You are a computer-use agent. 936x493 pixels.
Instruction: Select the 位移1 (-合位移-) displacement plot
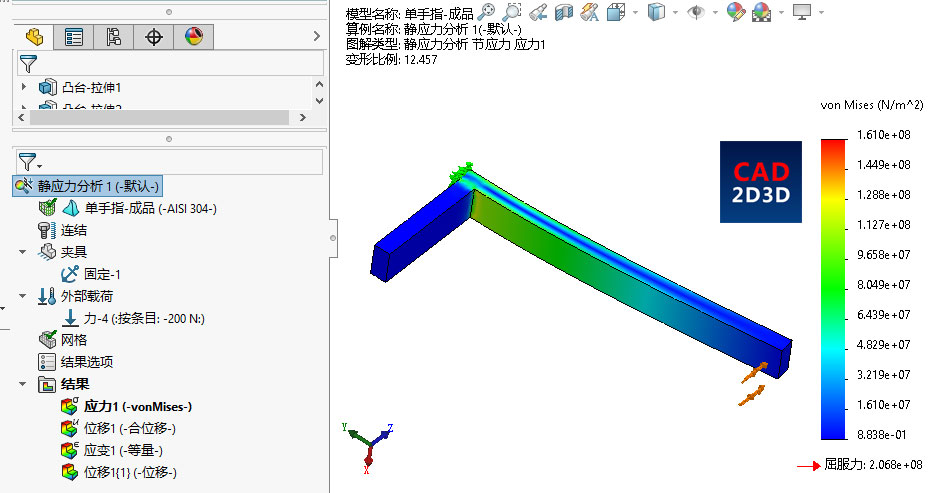(130, 429)
